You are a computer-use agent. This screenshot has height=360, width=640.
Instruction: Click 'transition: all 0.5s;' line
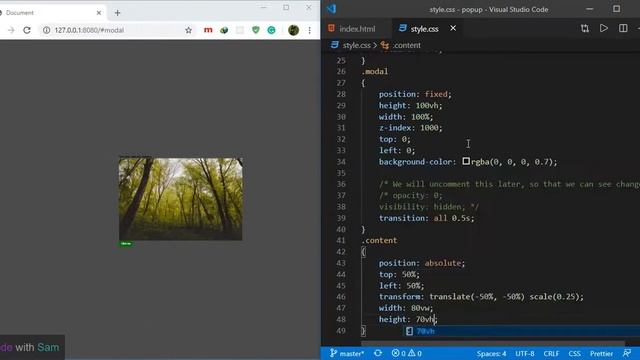coord(427,218)
